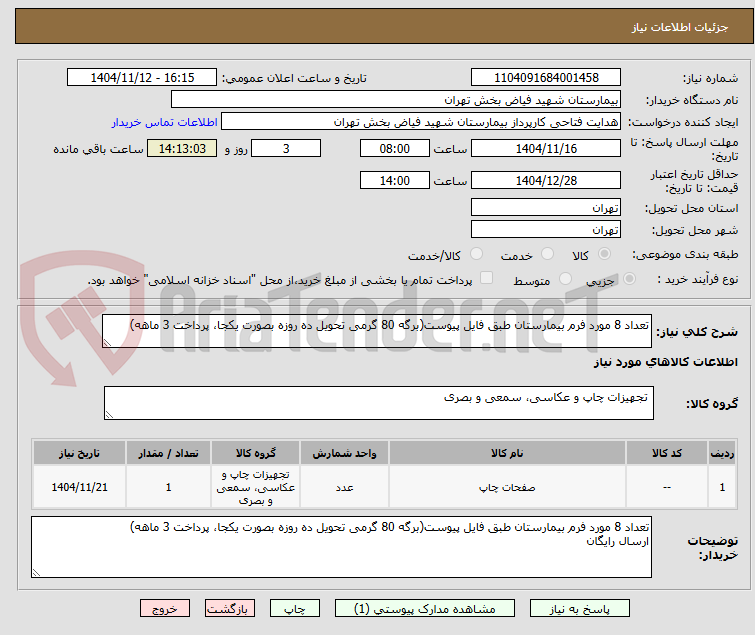Choose the جزیی purchase process radio
Screen dimensions: 755x635
[x=629, y=279]
